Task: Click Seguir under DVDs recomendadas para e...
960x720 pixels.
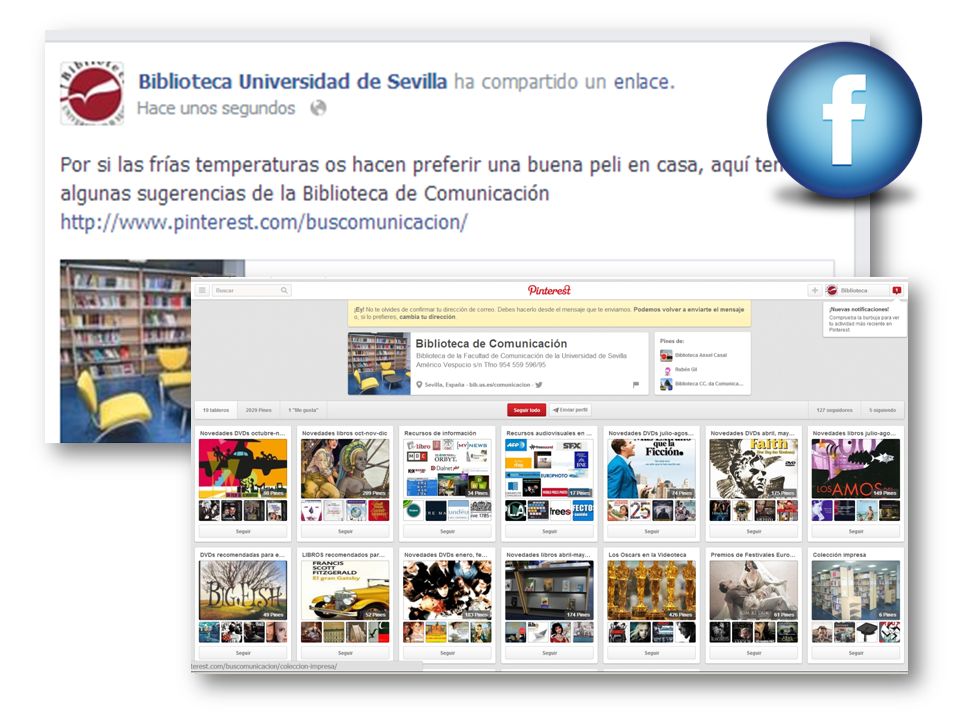Action: tap(243, 653)
